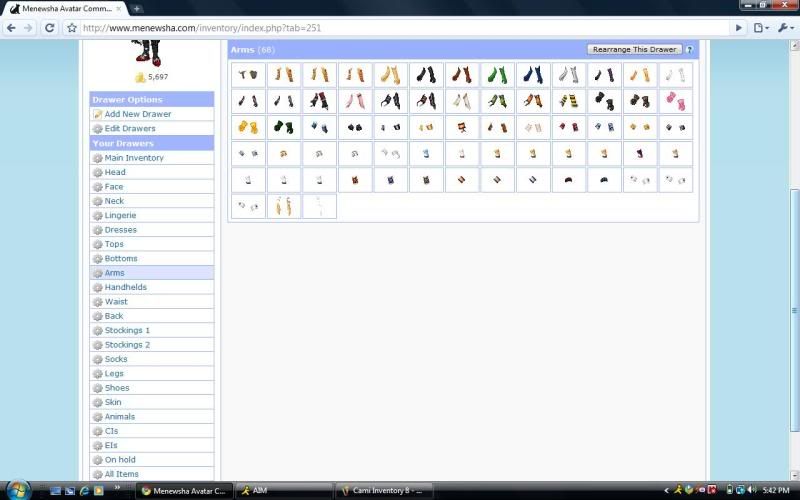Click gear icon beside Neck drawer
This screenshot has height=500, width=800.
(x=97, y=201)
